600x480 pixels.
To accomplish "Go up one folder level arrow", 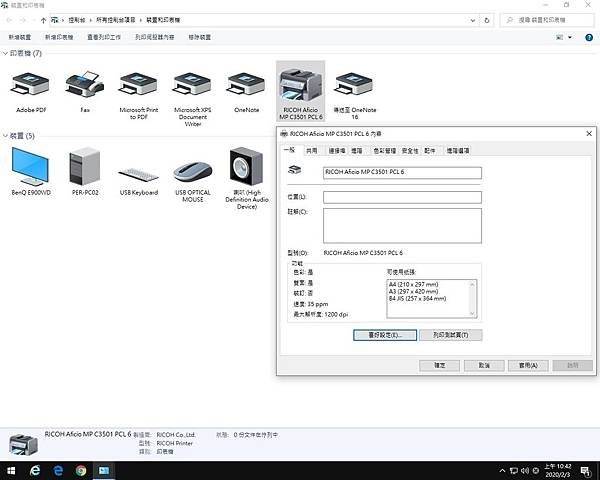I will point(43,20).
